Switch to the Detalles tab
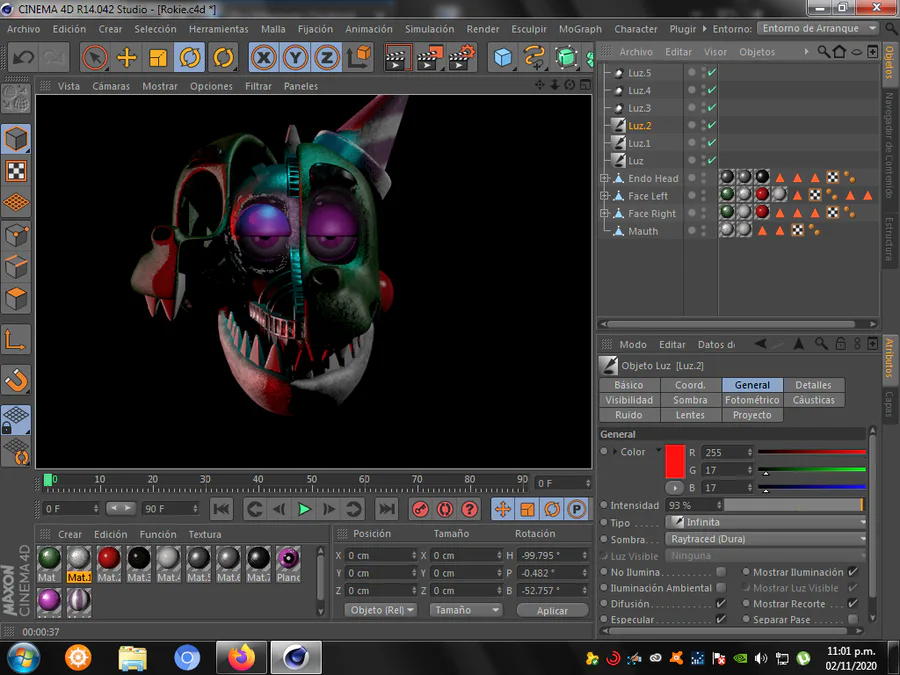 click(x=813, y=385)
